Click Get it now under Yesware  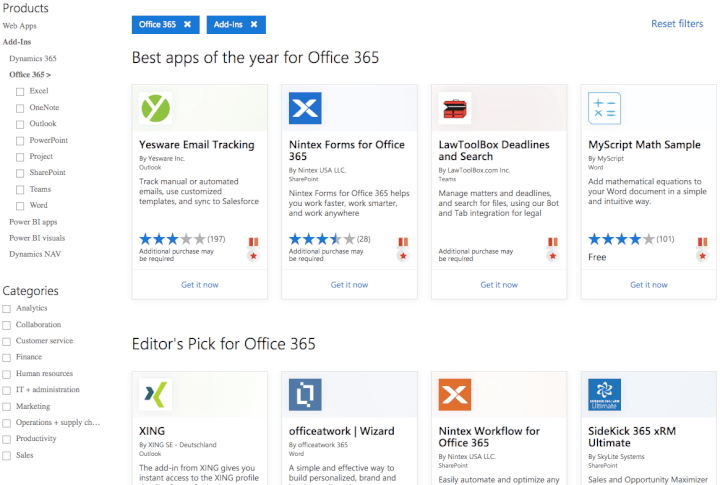tap(200, 285)
